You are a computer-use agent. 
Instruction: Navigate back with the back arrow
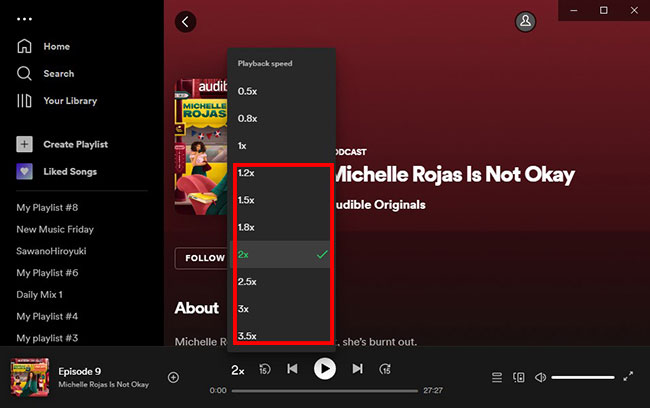(185, 22)
